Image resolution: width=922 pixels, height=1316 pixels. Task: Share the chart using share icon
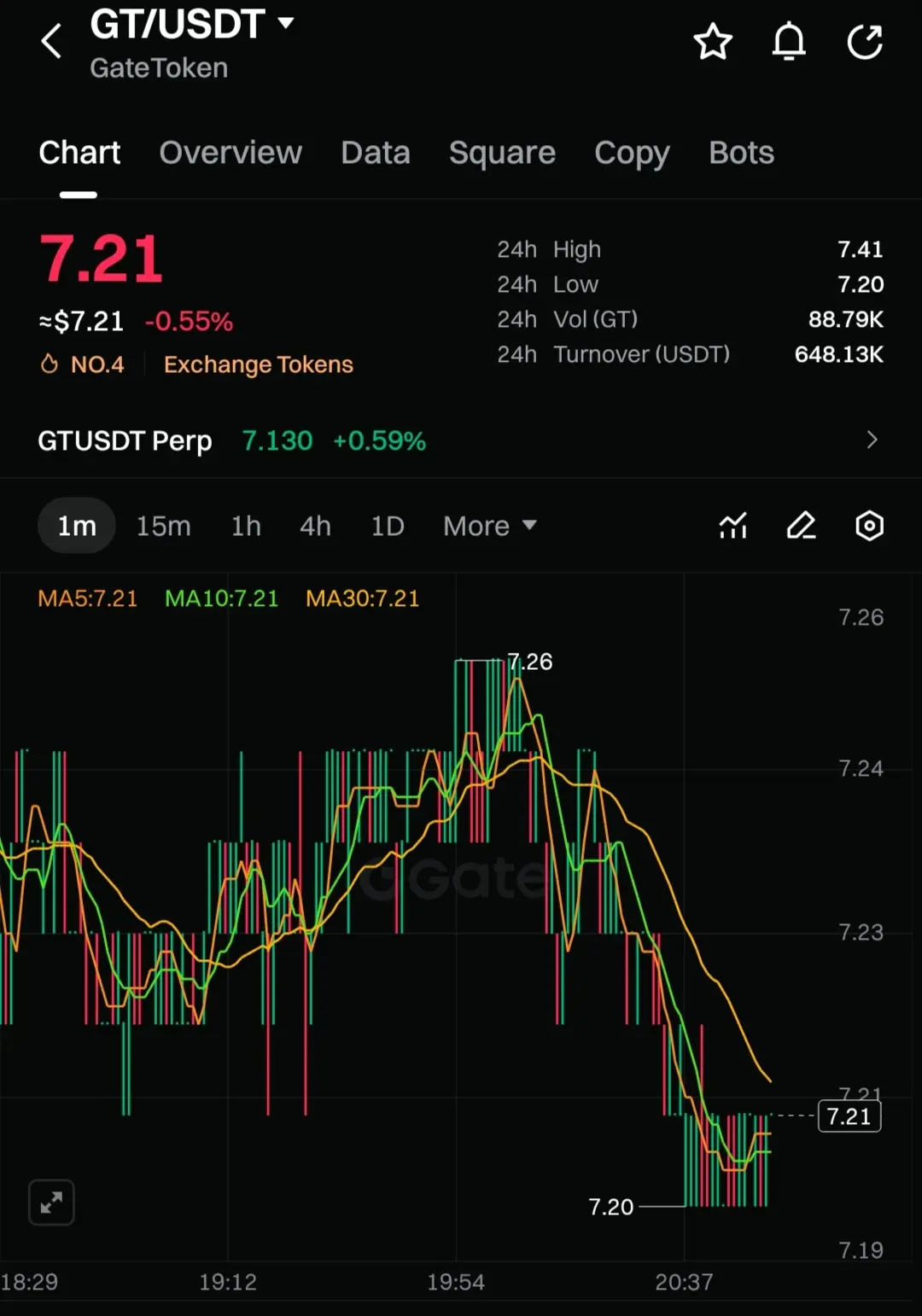coord(865,42)
